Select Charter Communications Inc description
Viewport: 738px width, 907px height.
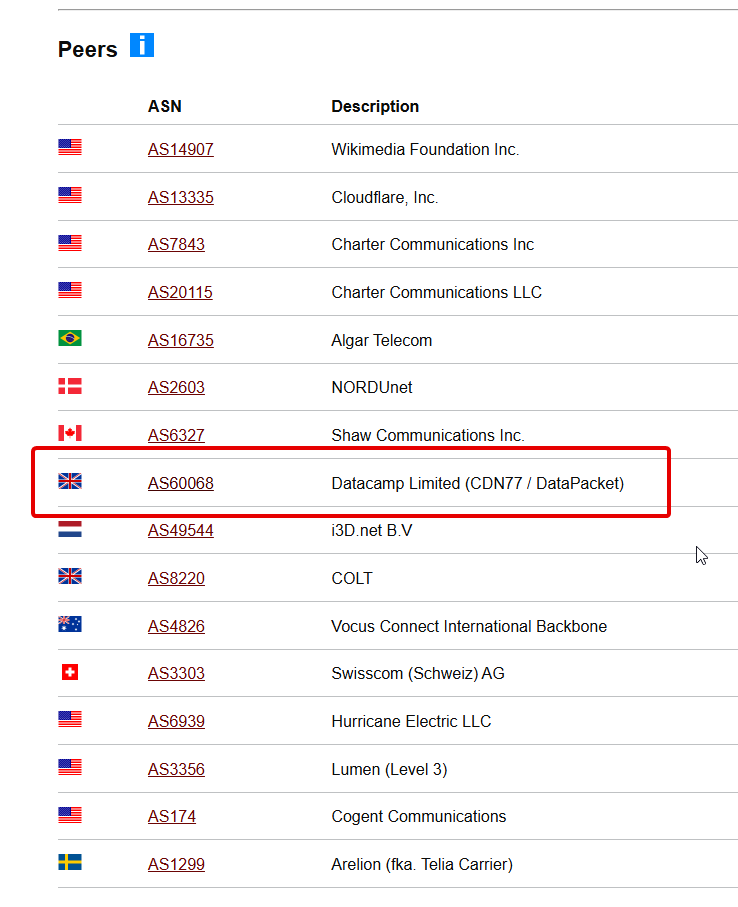[433, 244]
